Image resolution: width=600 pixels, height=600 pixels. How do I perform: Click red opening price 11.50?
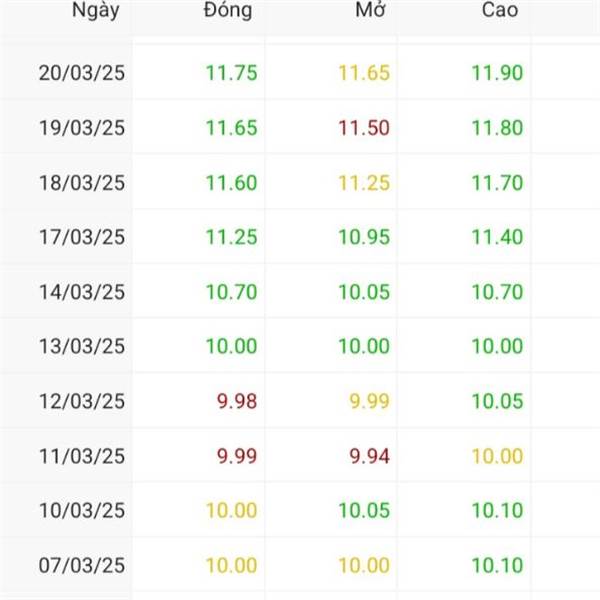coord(364,128)
